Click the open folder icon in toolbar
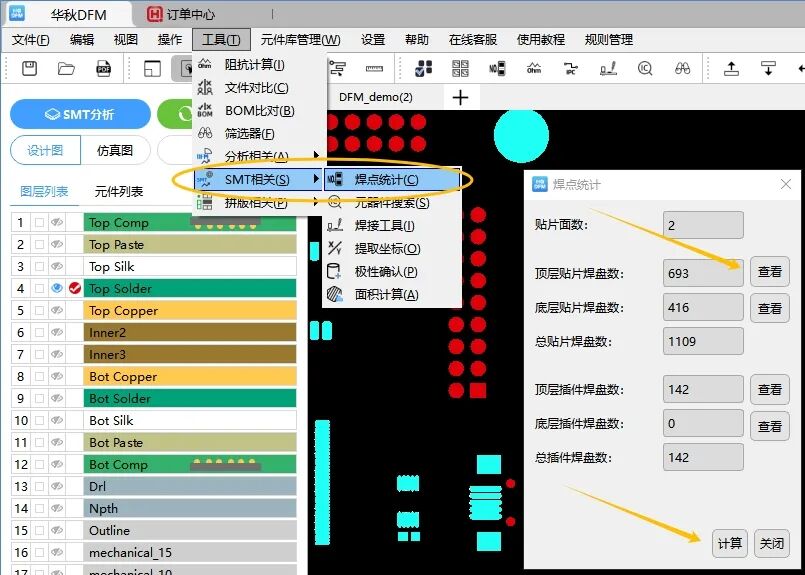 66,68
